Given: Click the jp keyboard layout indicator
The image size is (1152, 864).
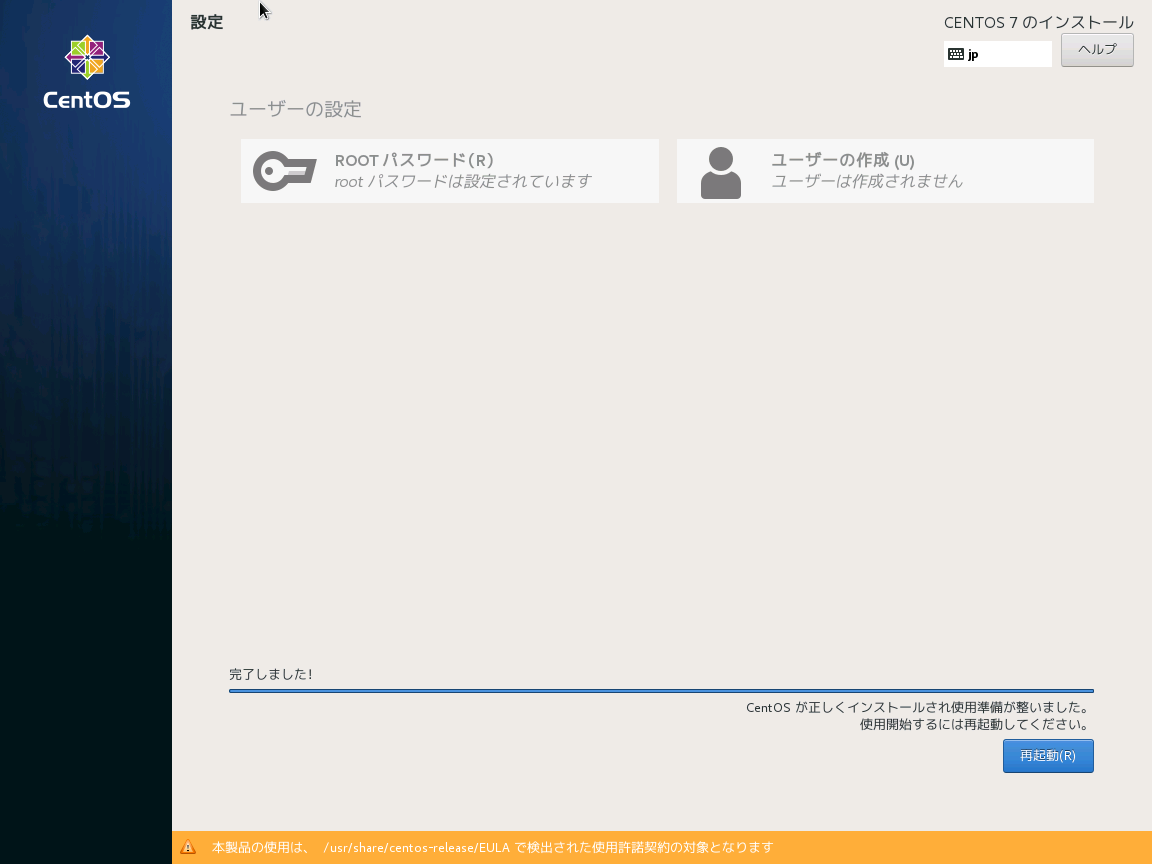Looking at the screenshot, I should tap(998, 54).
